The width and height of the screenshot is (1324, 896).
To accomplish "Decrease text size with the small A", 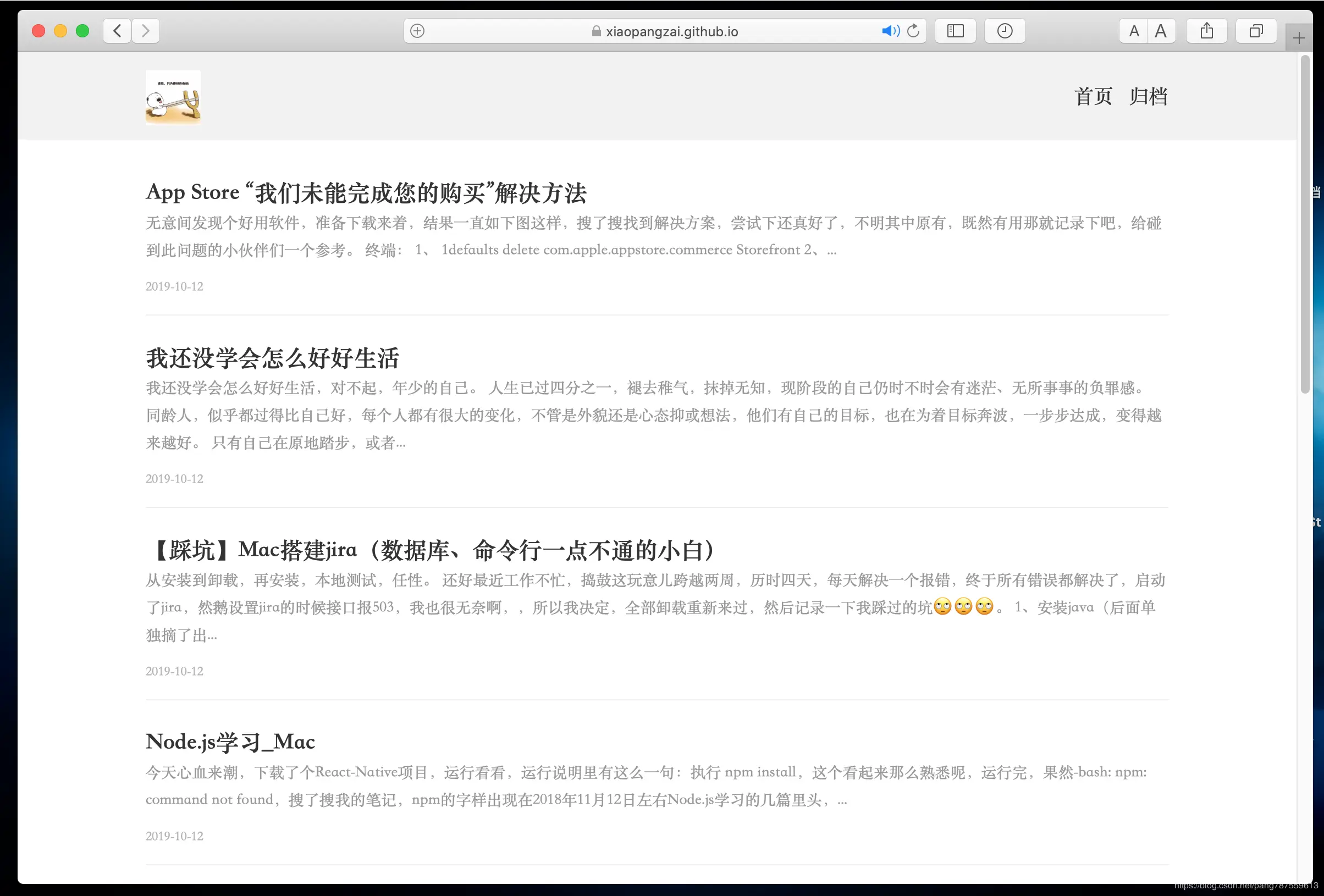I will (1133, 31).
